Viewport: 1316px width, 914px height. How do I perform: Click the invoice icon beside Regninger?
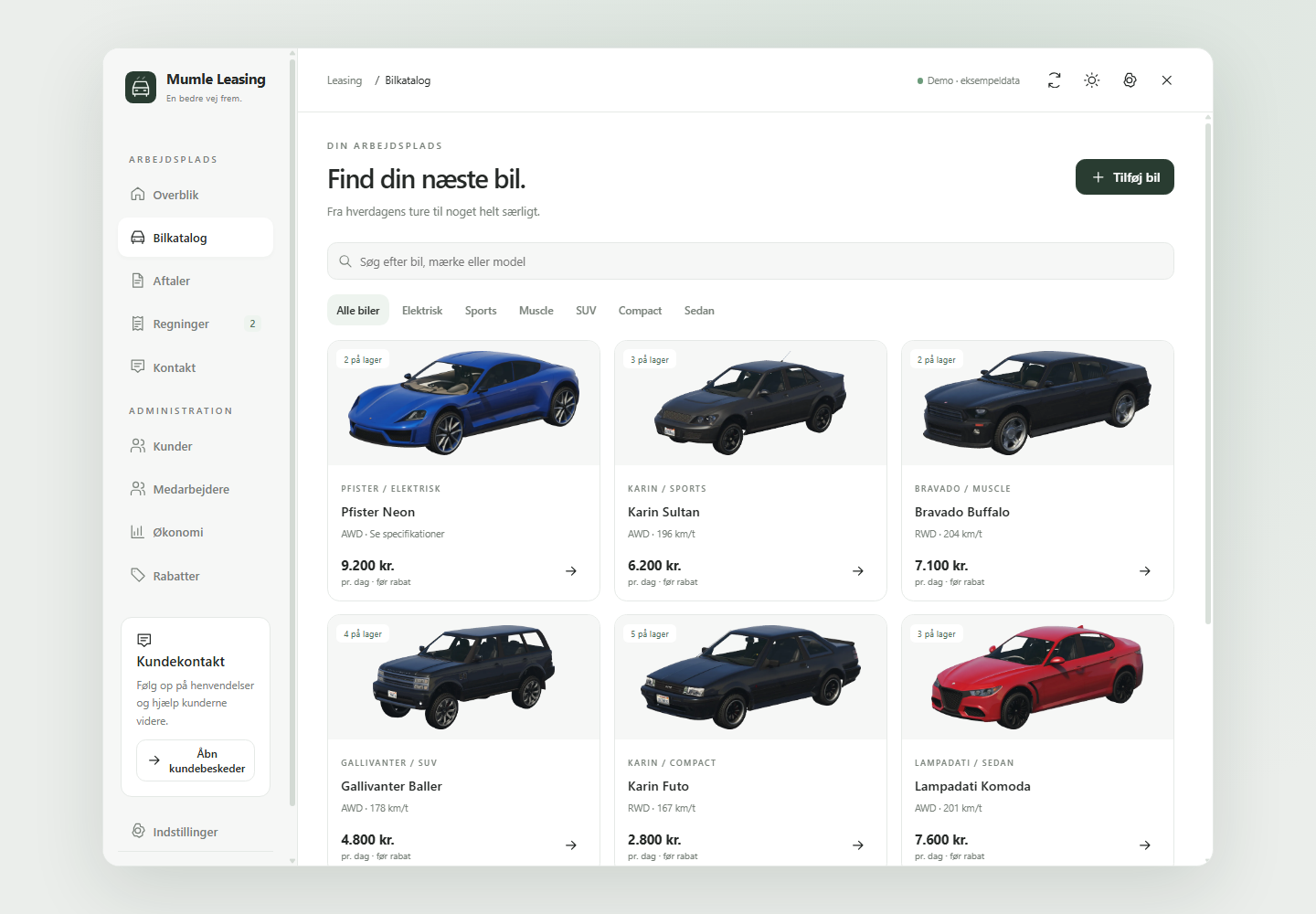(138, 324)
